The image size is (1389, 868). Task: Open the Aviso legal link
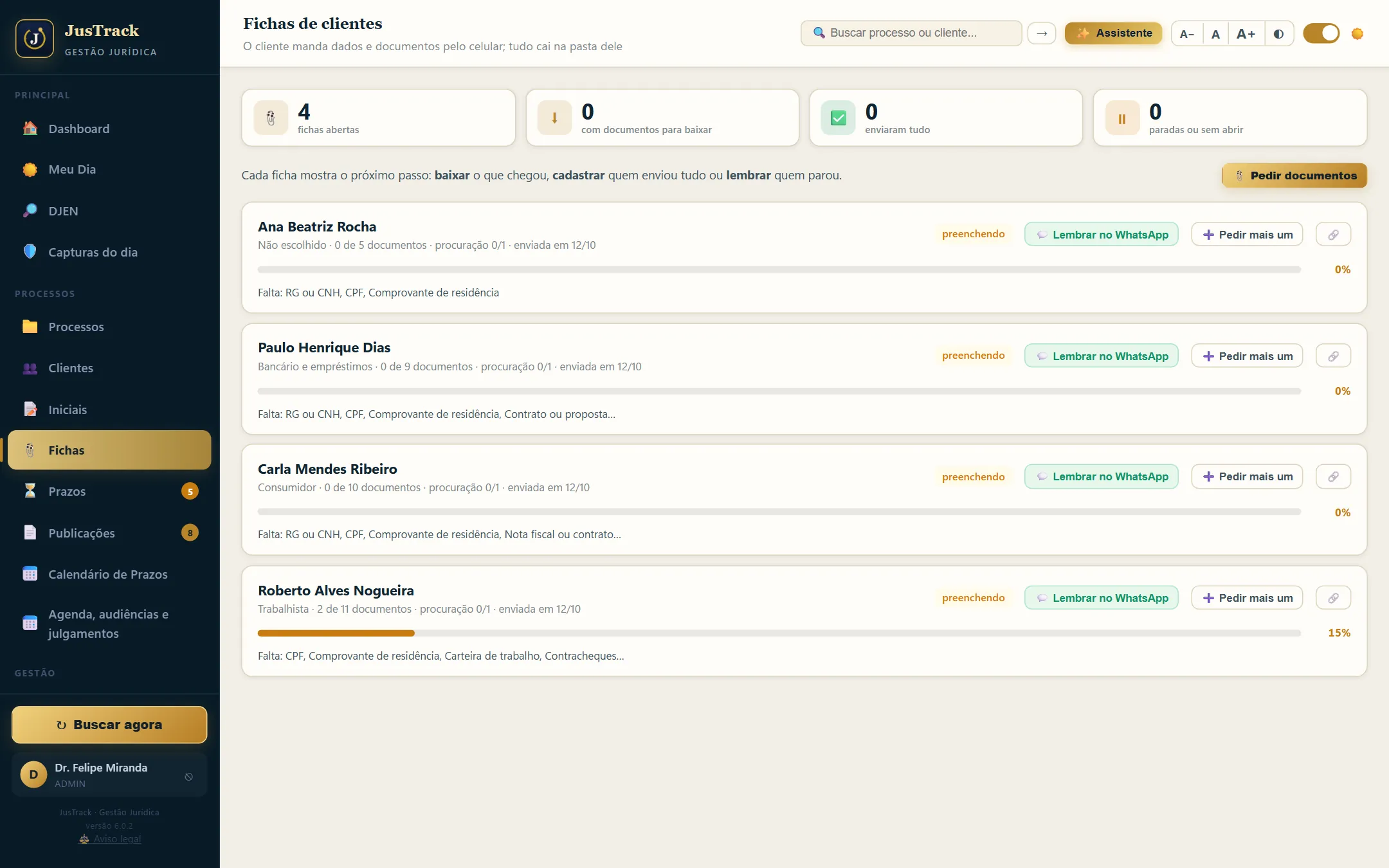tap(110, 838)
